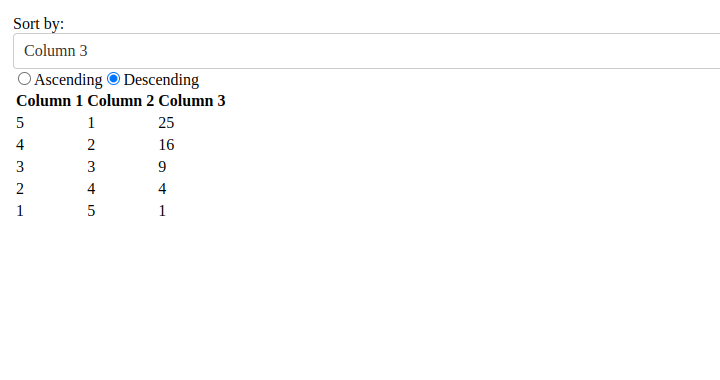Image resolution: width=720 pixels, height=380 pixels.
Task: Click the 4 in Column 1's second row
Action: [x=20, y=145]
